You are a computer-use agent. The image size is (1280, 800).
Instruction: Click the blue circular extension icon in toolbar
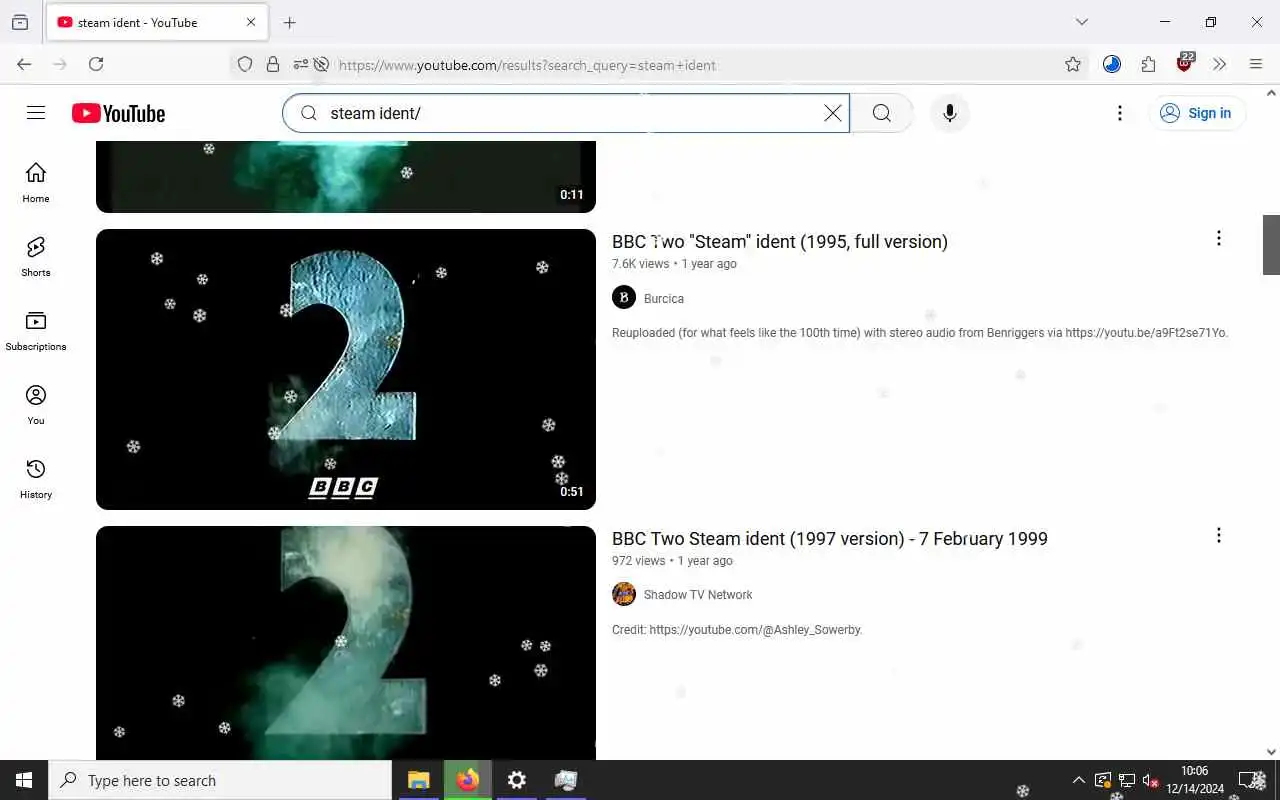click(1112, 64)
